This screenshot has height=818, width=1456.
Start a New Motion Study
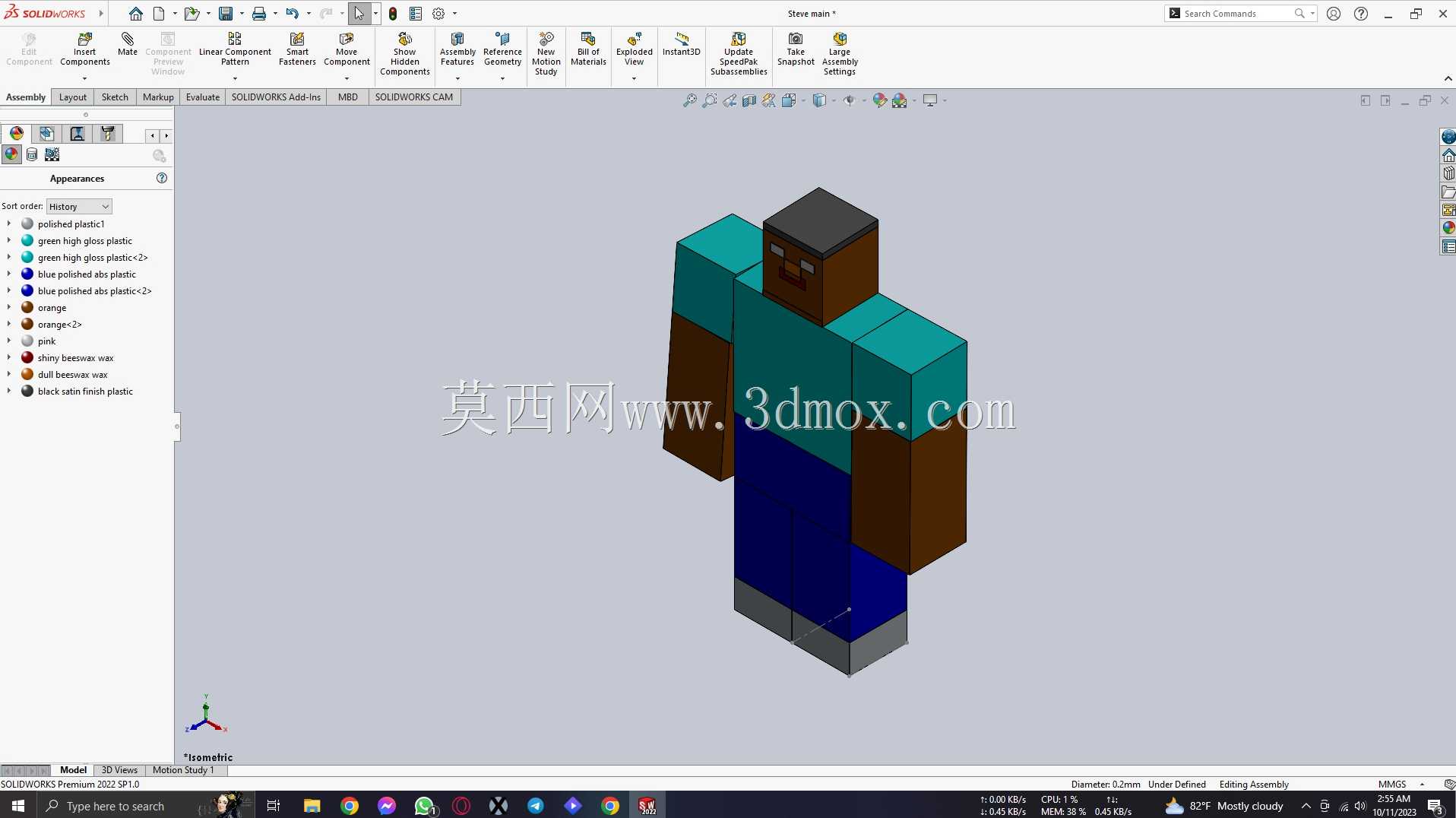pyautogui.click(x=546, y=54)
